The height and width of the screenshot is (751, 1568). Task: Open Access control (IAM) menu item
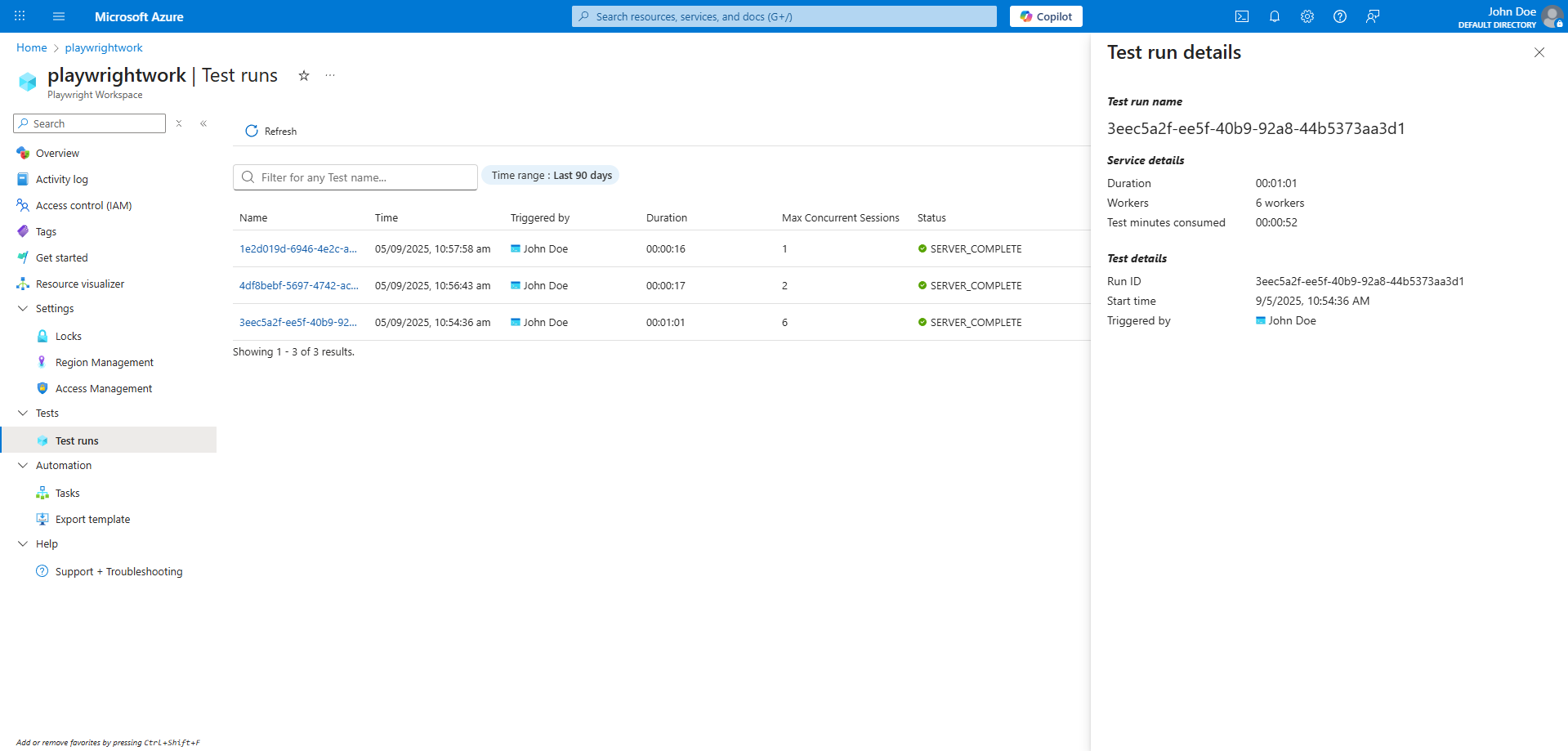point(83,205)
